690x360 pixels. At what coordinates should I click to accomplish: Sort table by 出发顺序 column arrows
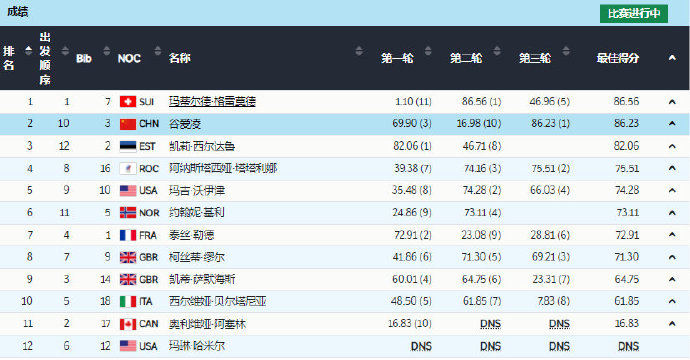point(65,51)
